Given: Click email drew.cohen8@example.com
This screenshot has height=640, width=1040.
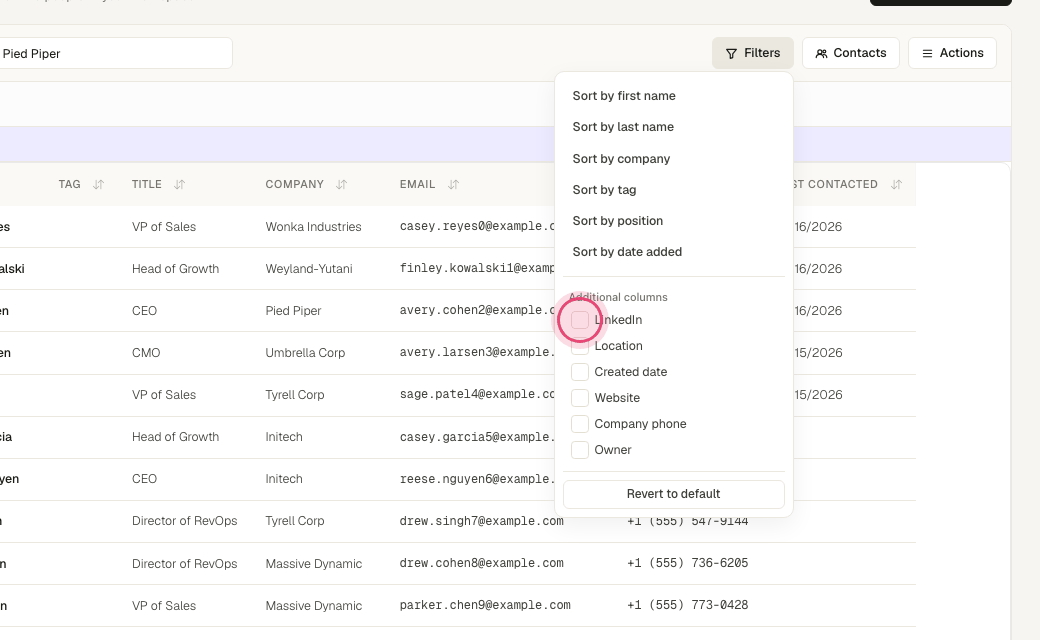Looking at the screenshot, I should coord(482,563).
